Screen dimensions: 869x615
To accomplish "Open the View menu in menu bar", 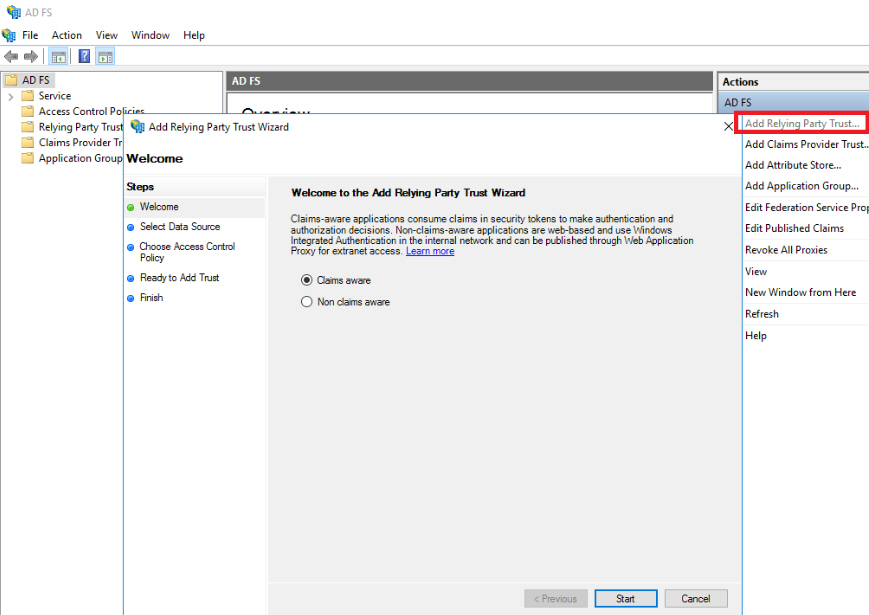I will (106, 35).
